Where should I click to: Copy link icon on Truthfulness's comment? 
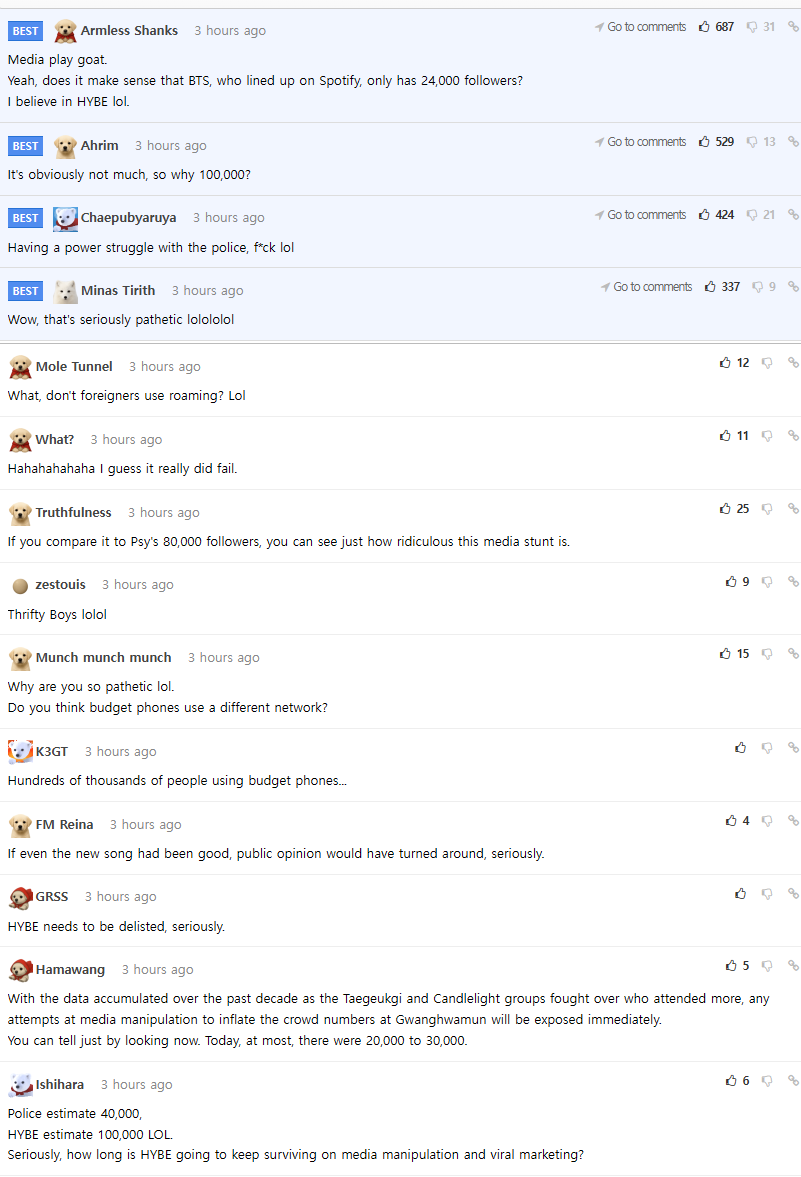pos(793,509)
